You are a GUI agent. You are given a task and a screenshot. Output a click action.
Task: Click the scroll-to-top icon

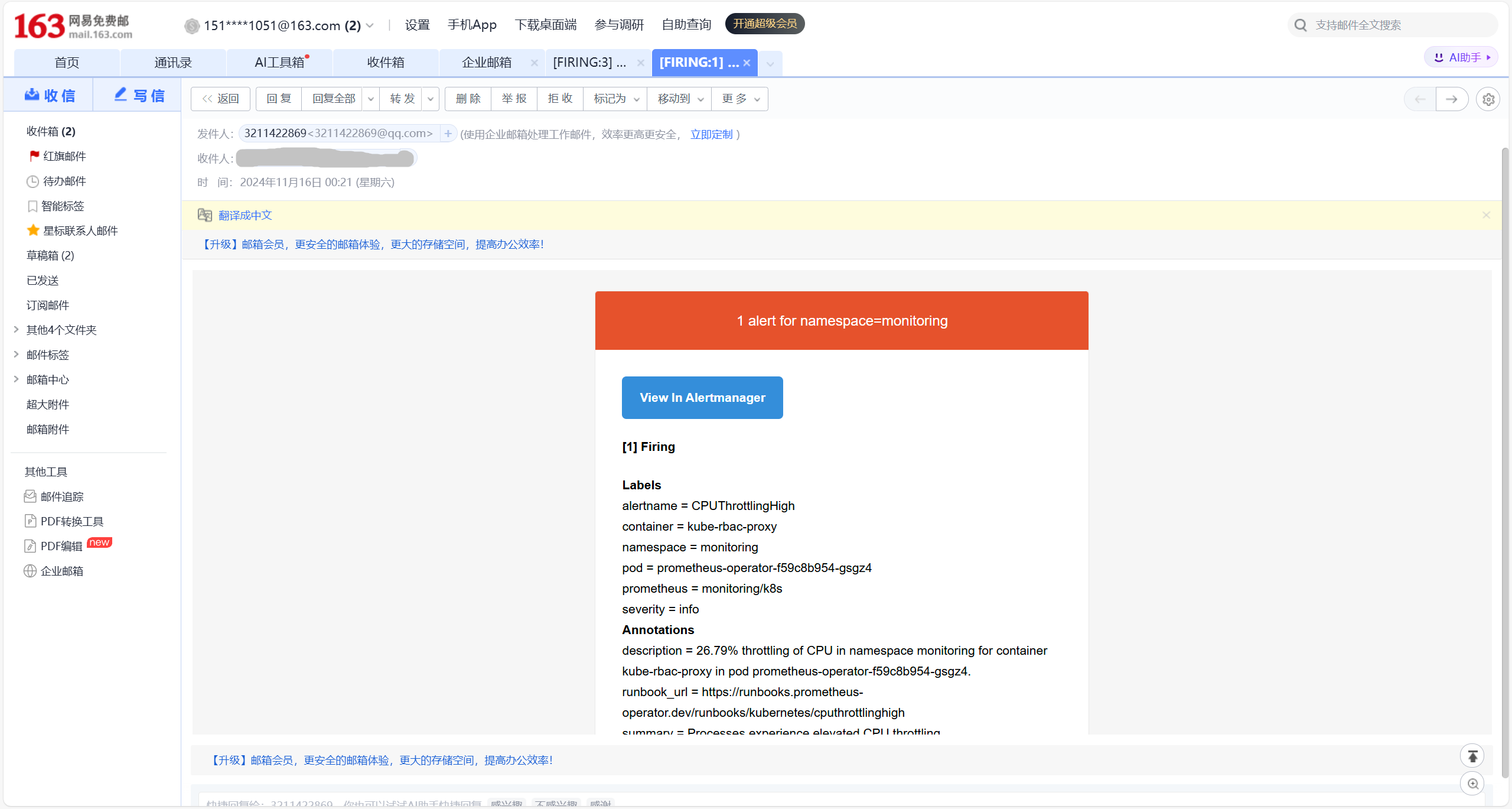click(1472, 756)
